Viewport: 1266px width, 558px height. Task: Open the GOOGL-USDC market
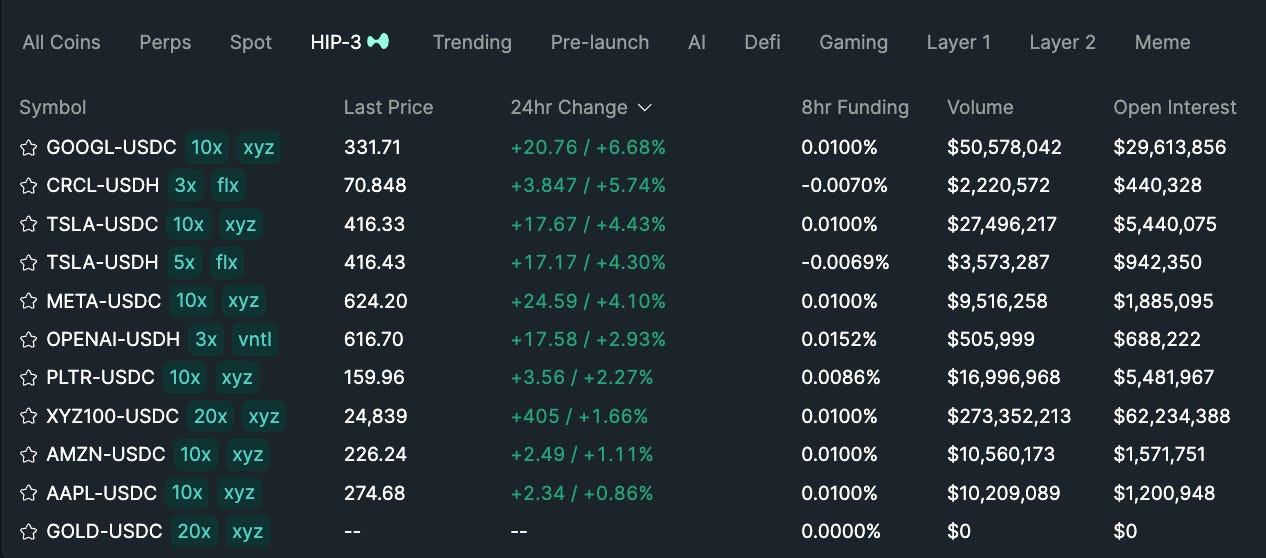(x=111, y=148)
